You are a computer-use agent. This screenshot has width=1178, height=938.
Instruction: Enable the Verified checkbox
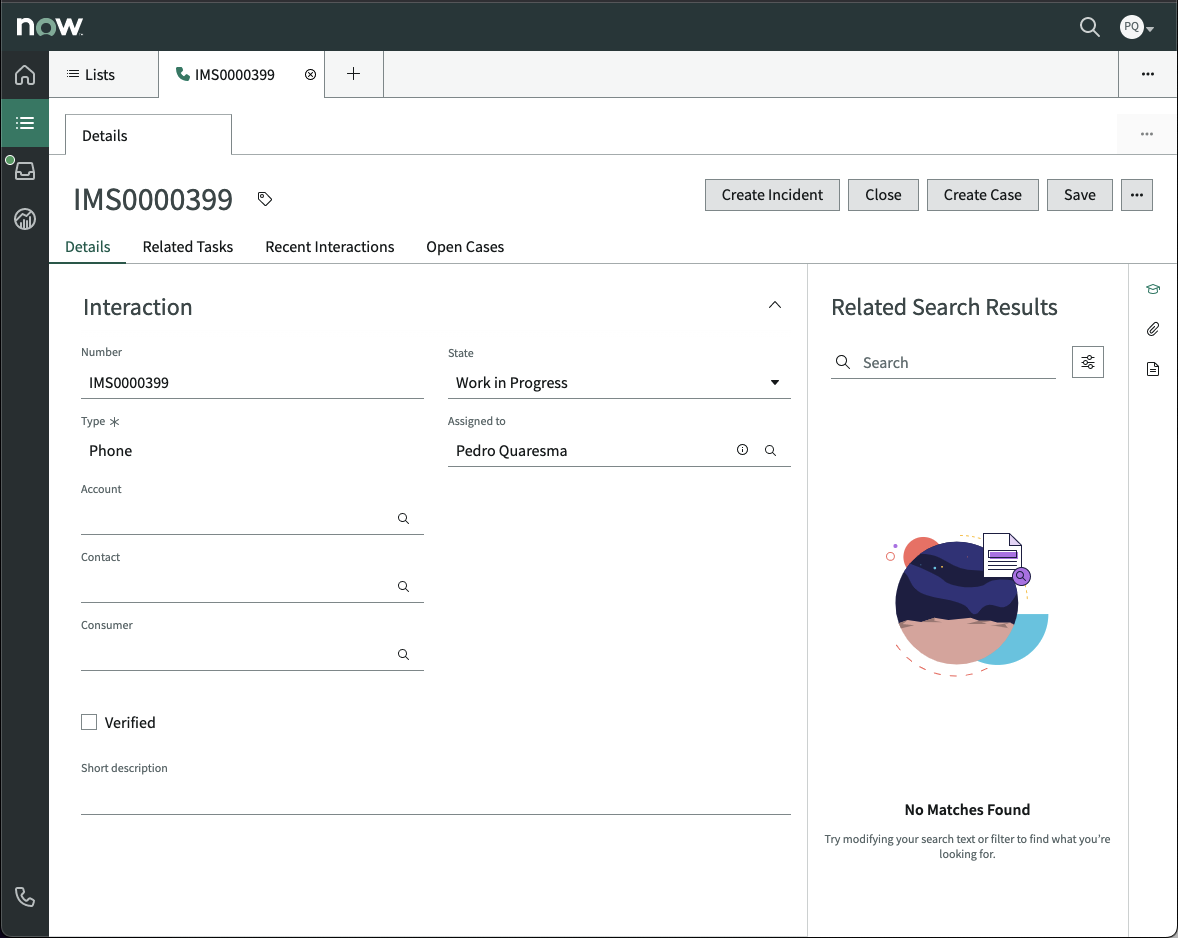[x=89, y=721]
